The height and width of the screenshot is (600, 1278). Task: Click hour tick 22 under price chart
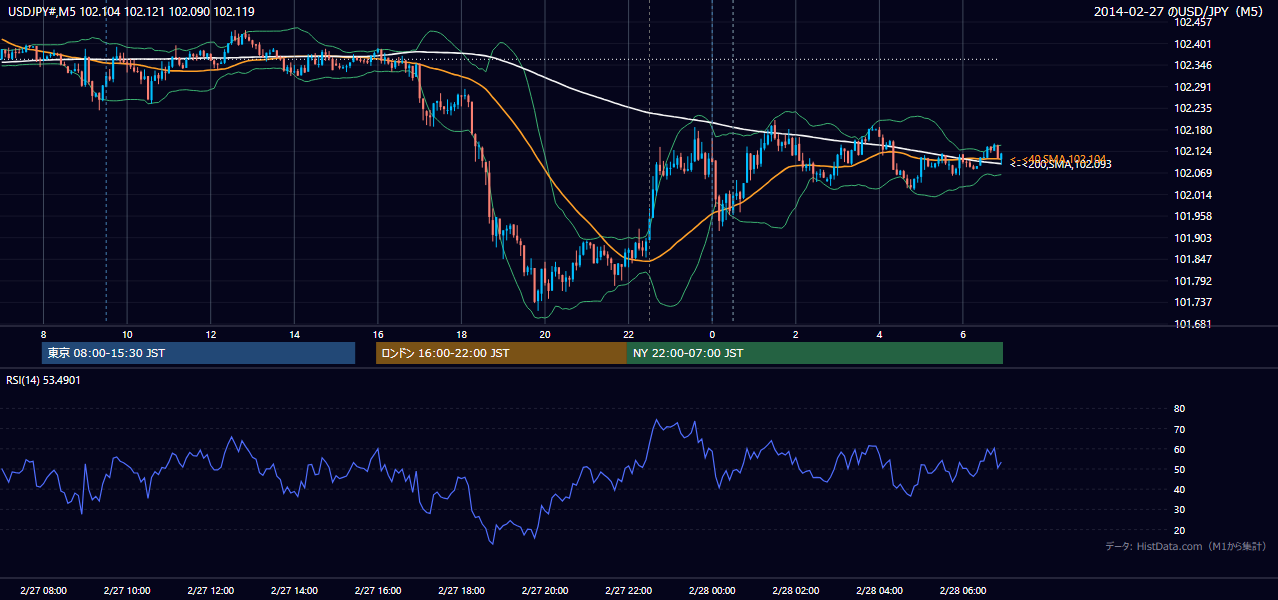[628, 334]
